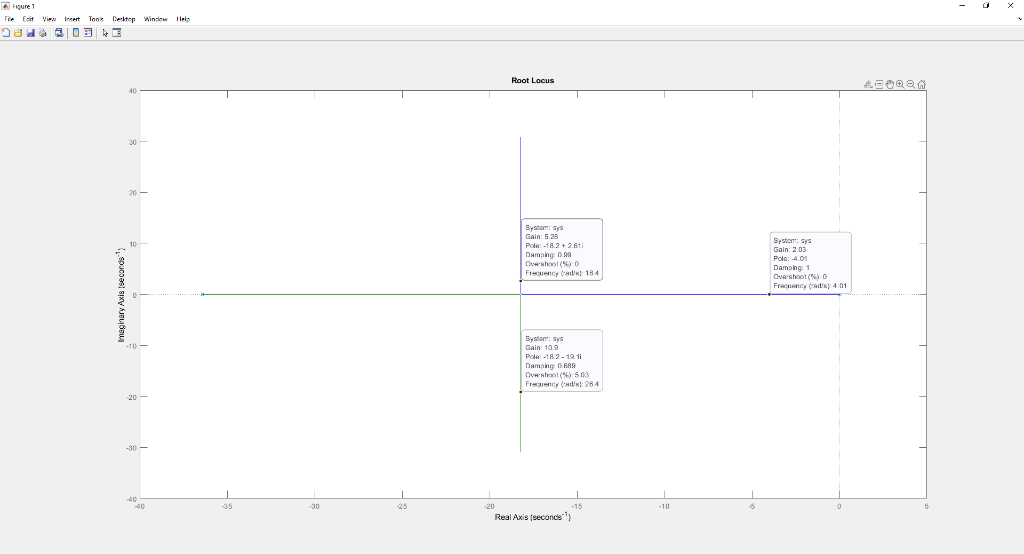Open the Tools menu
This screenshot has height=554, width=1024.
(96, 19)
